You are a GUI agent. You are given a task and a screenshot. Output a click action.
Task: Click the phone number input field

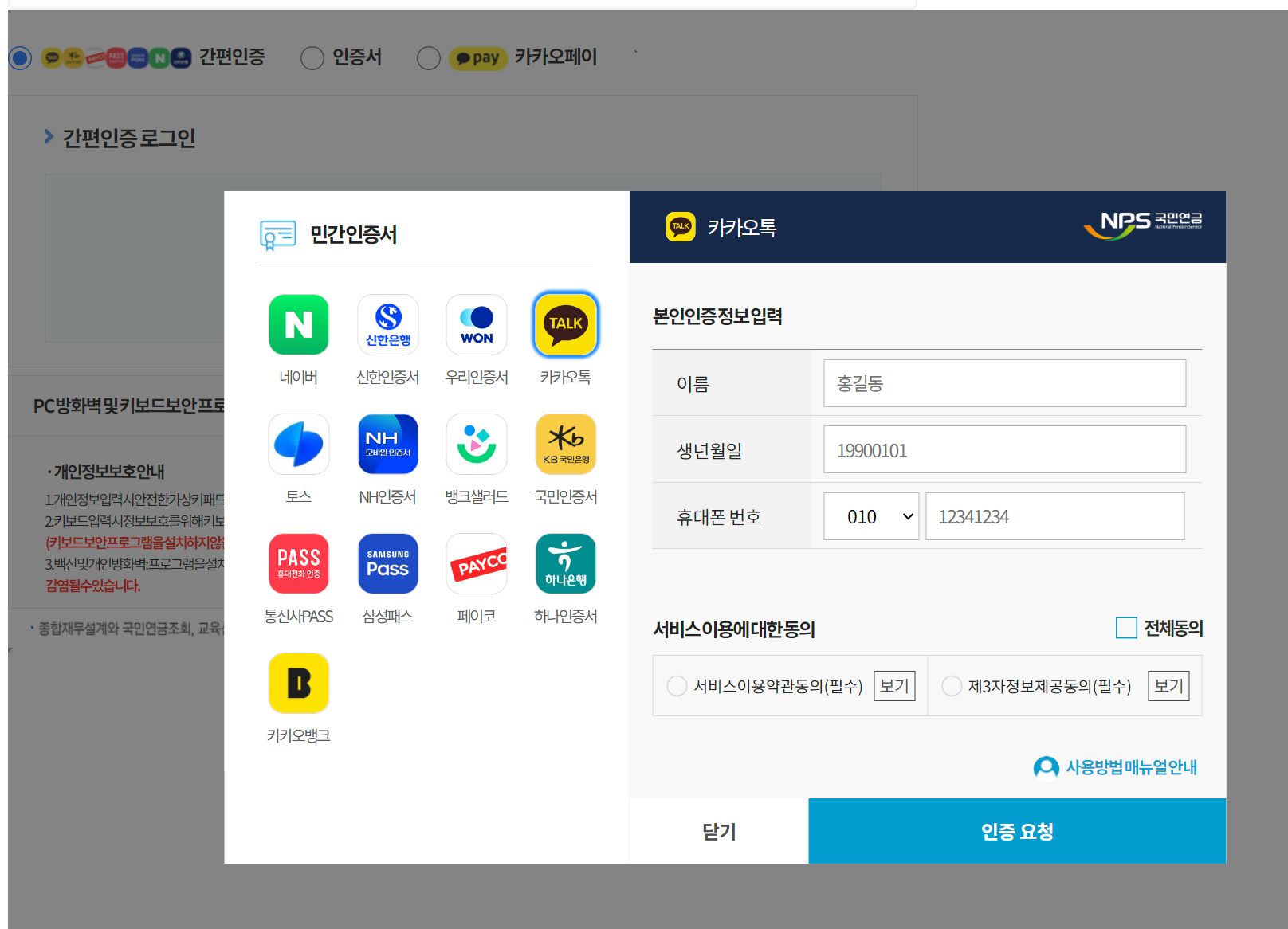click(1055, 516)
